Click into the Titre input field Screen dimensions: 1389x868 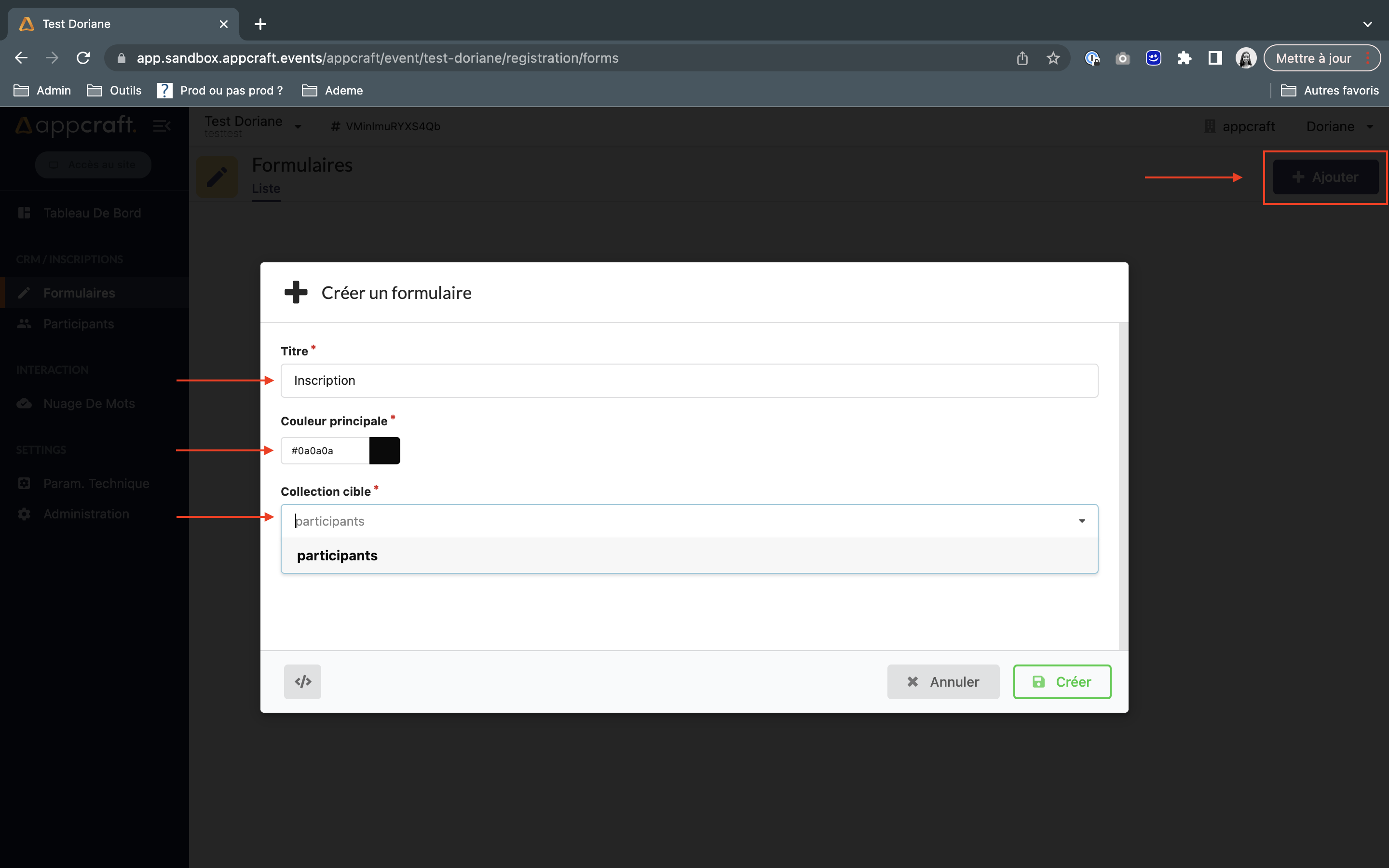(x=689, y=380)
